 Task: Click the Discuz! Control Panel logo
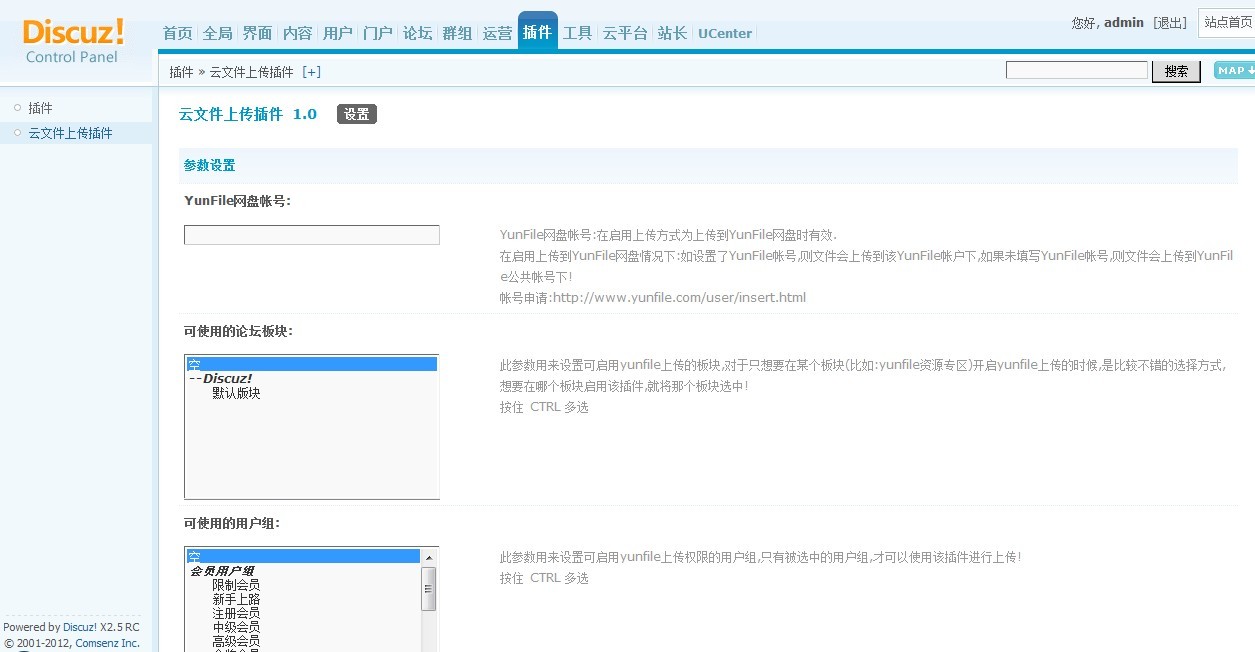pyautogui.click(x=73, y=42)
